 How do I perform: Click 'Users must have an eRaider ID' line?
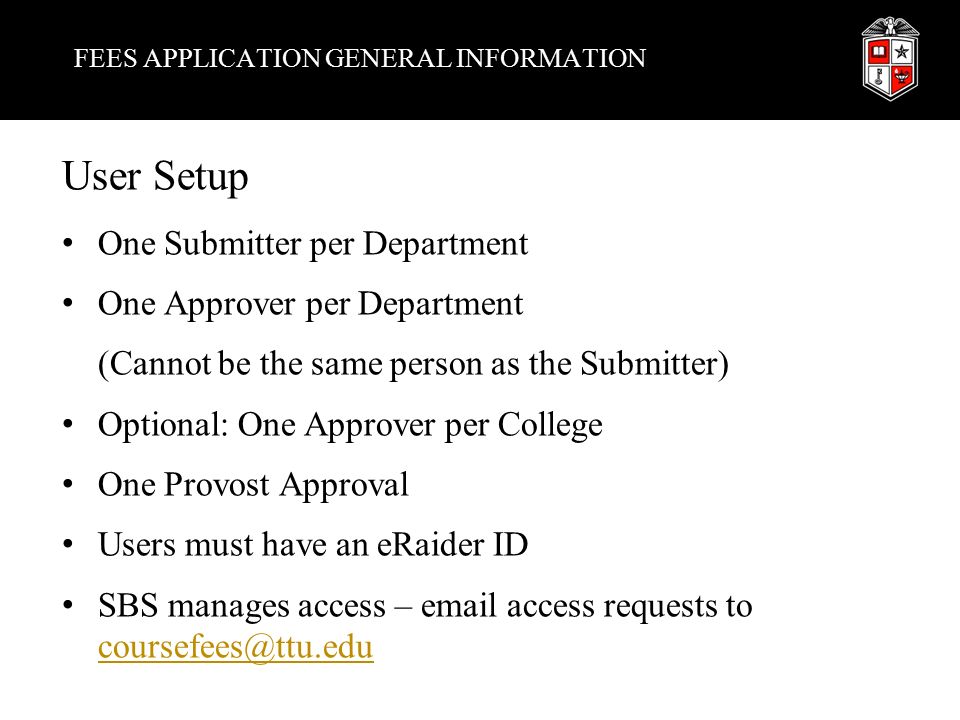point(313,544)
